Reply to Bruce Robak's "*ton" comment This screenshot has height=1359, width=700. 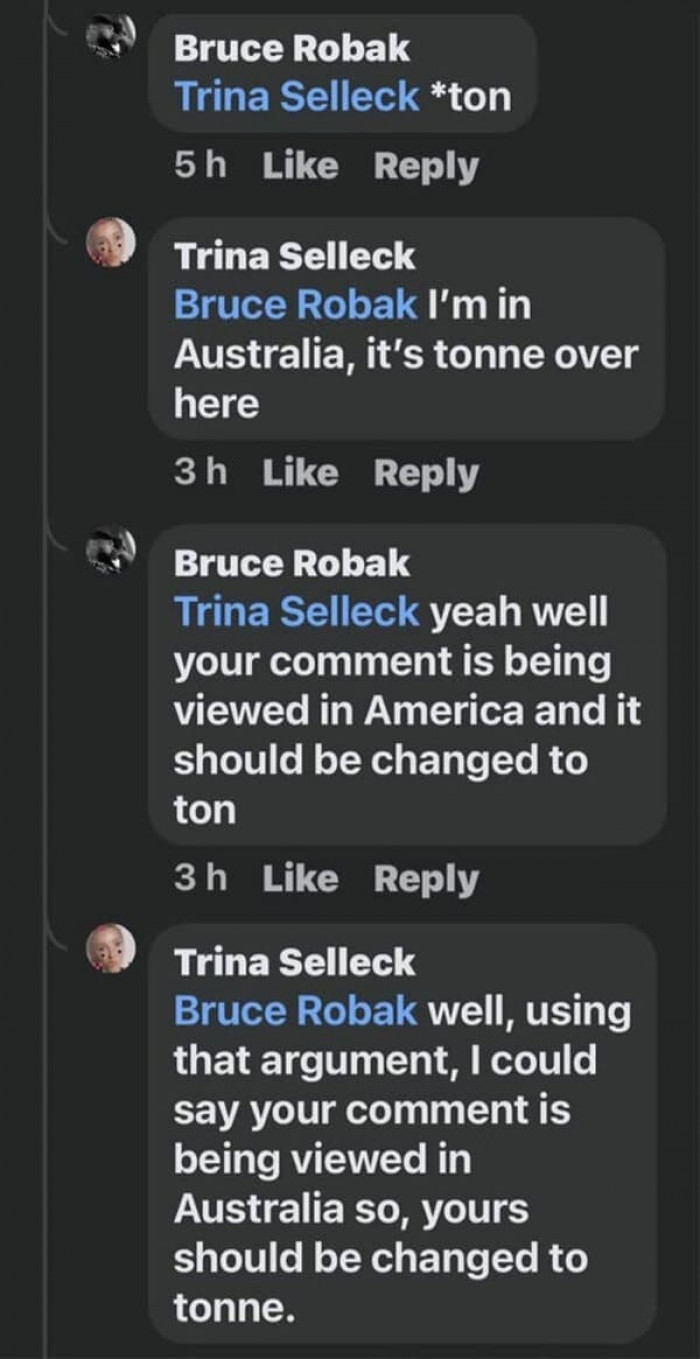(426, 166)
